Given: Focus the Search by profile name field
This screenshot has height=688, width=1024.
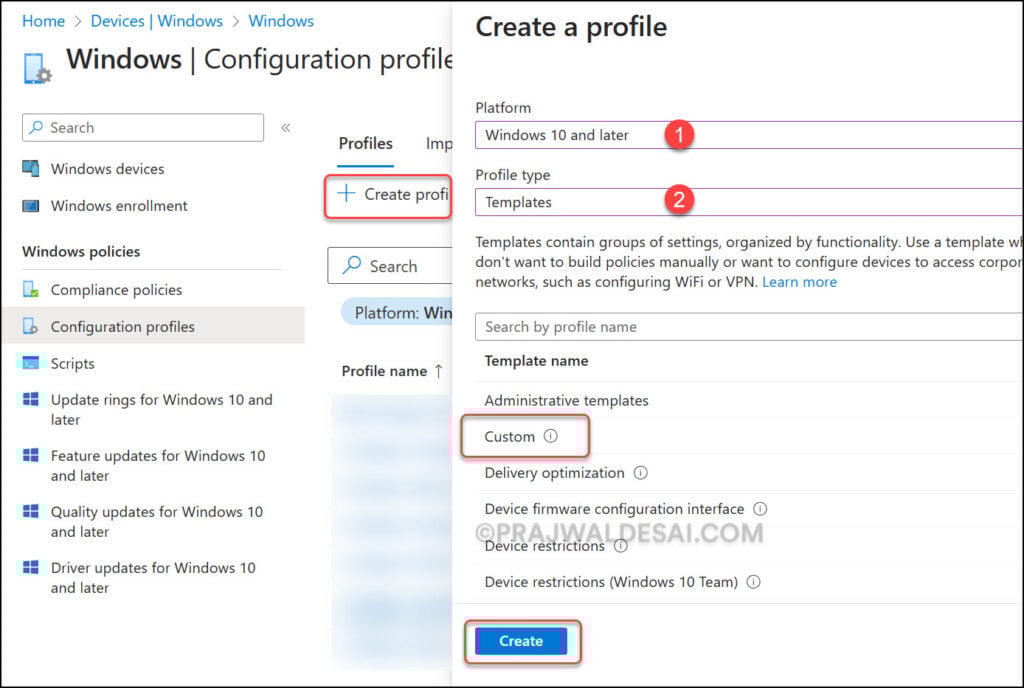Looking at the screenshot, I should click(748, 326).
